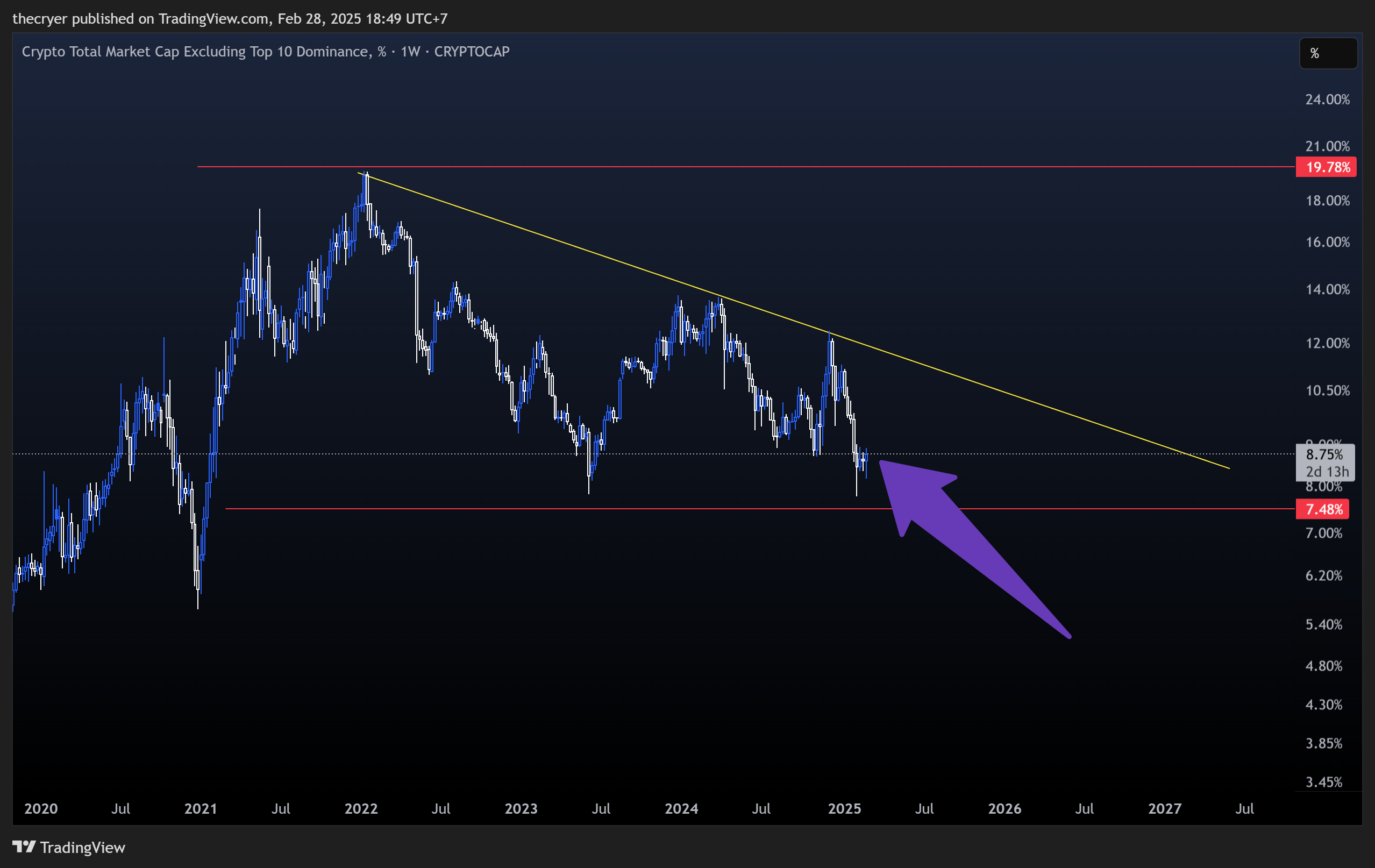Click the 16.00% axis label
This screenshot has width=1375, height=868.
pyautogui.click(x=1328, y=242)
